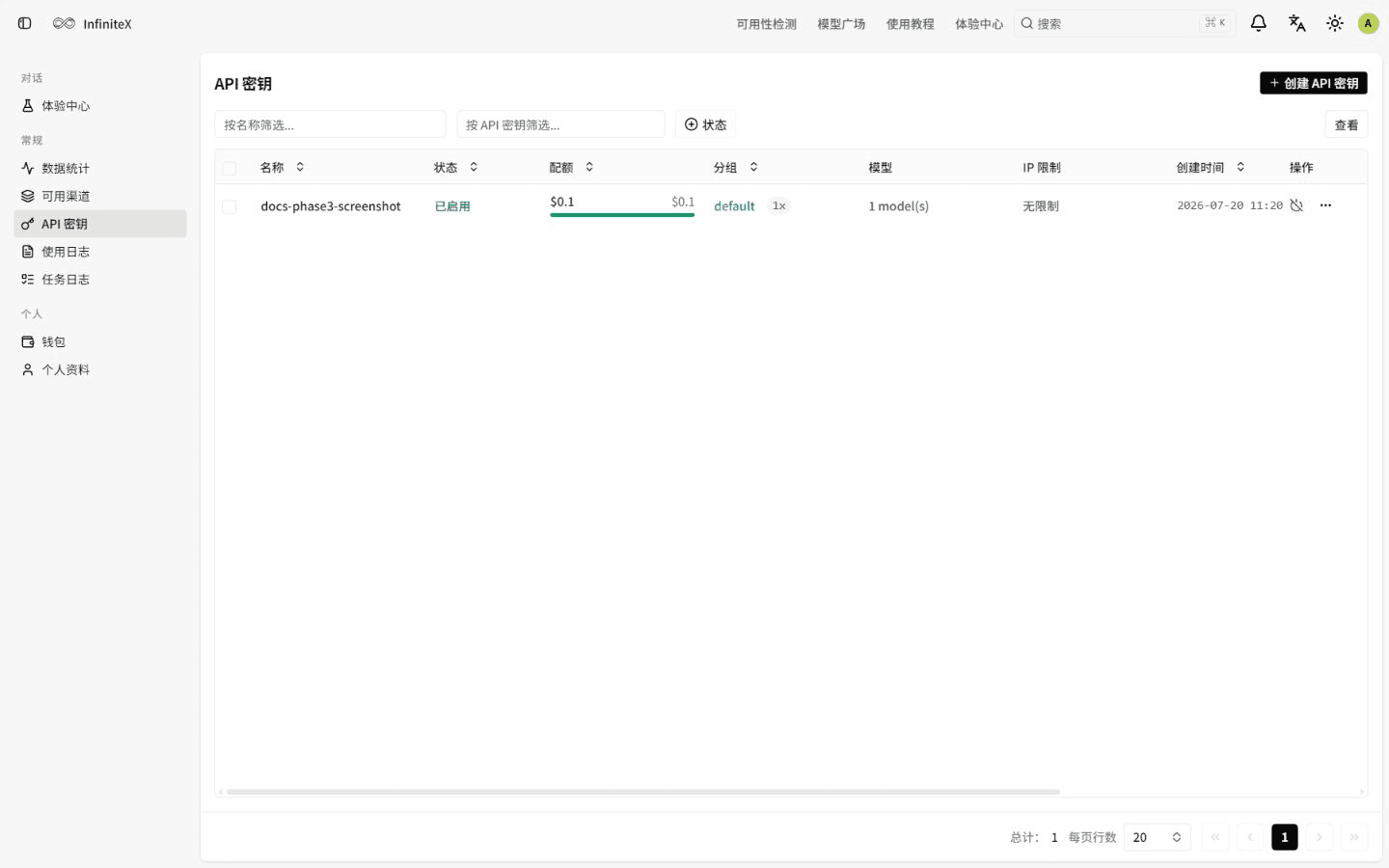Open the notifications bell
The width and height of the screenshot is (1389, 868).
pyautogui.click(x=1258, y=23)
